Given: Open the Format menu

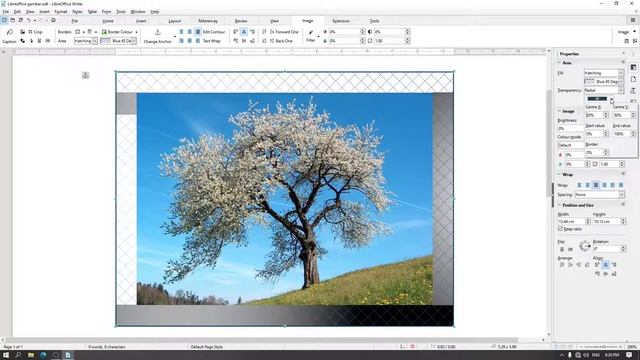Looking at the screenshot, I should point(60,12).
